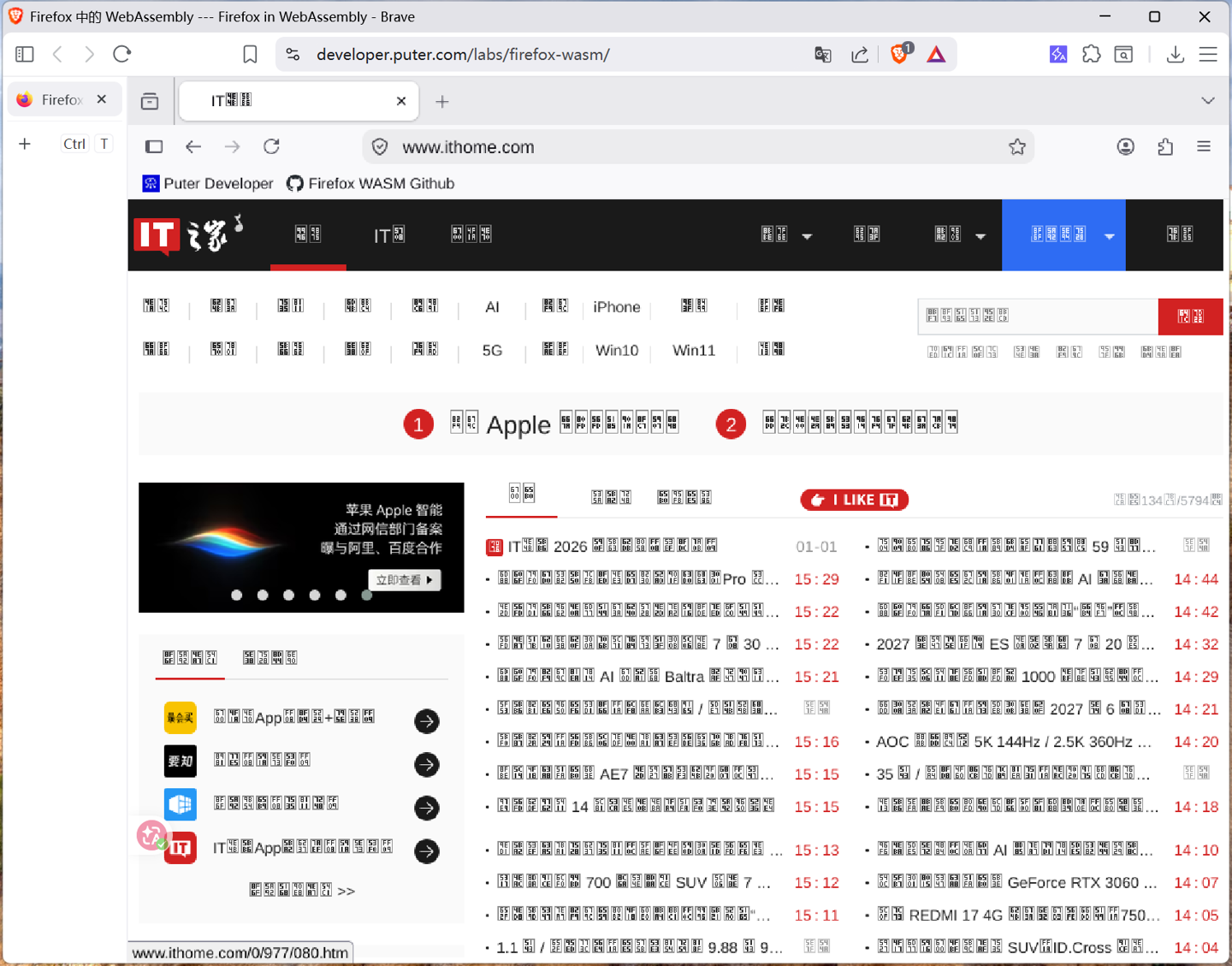Add new Brave tab with plus
The height and width of the screenshot is (966, 1232).
(25, 144)
